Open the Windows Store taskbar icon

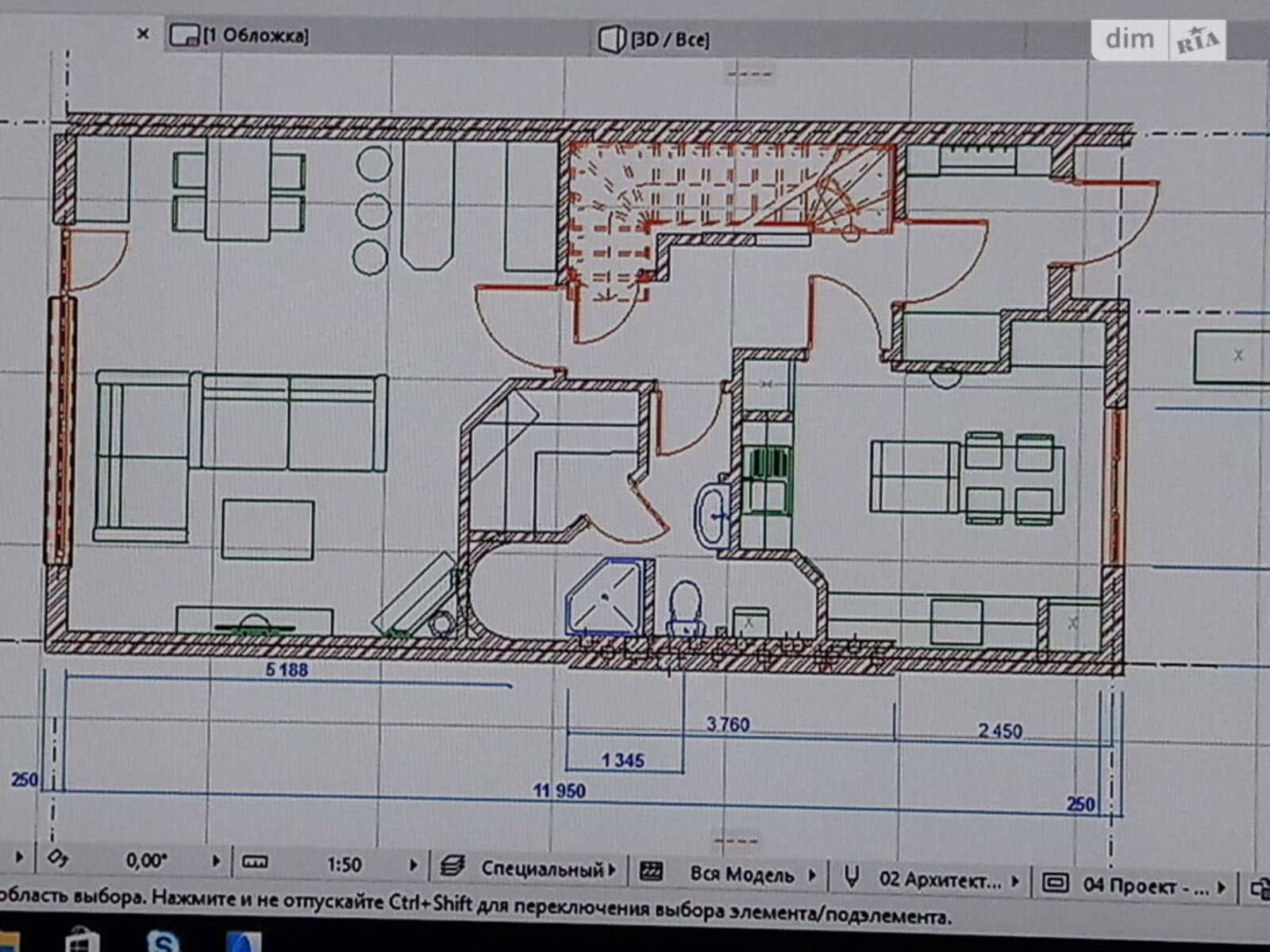click(81, 941)
